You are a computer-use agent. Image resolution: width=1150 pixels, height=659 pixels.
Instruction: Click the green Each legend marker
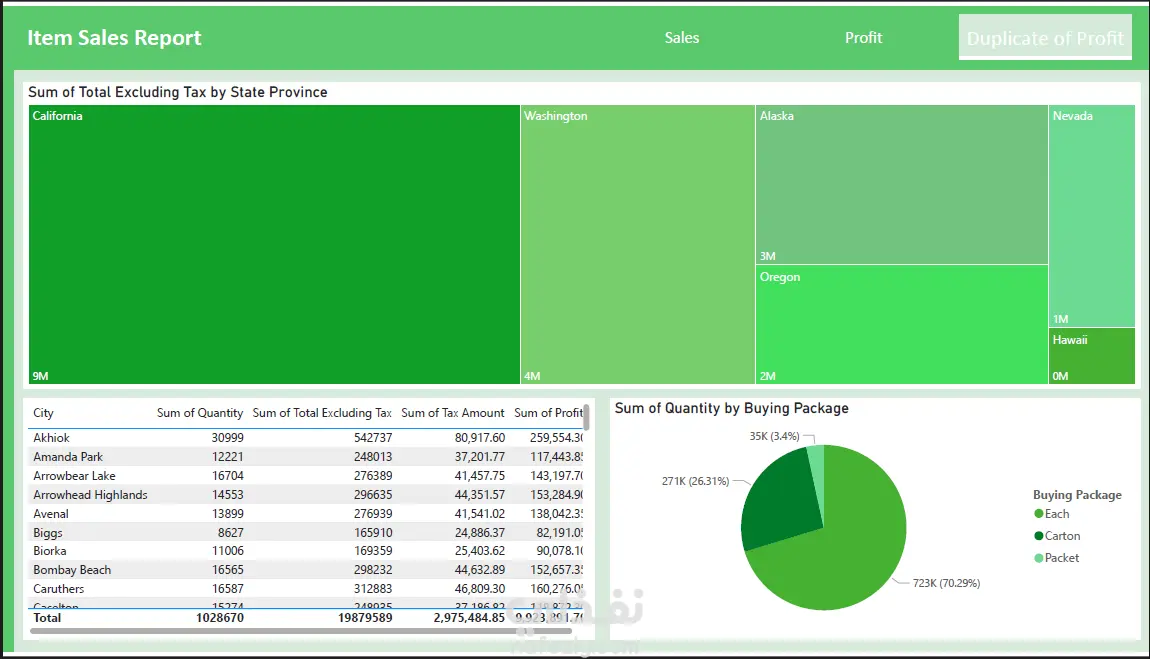pyautogui.click(x=1039, y=514)
